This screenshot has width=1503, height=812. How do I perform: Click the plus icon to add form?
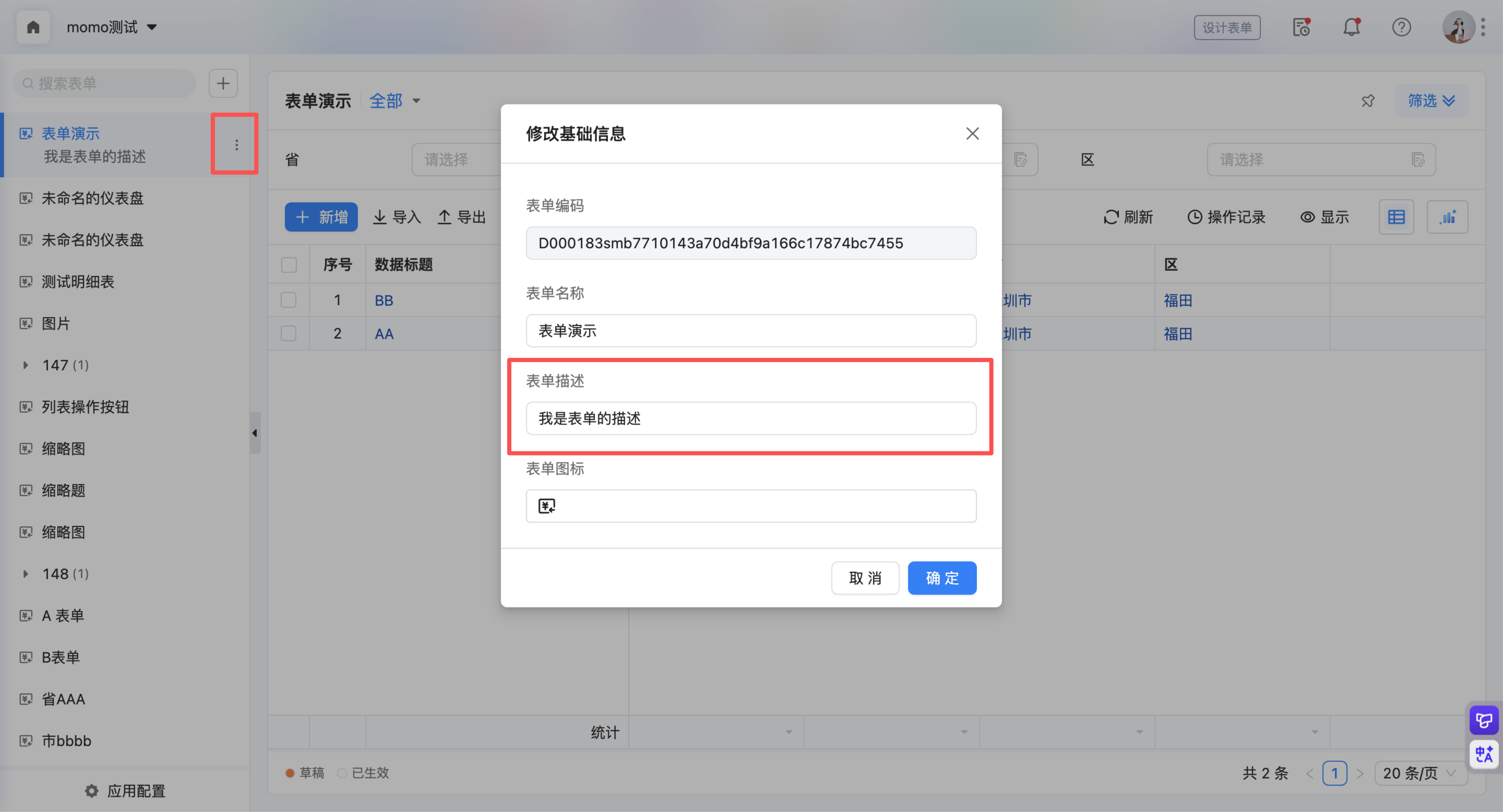coord(223,83)
